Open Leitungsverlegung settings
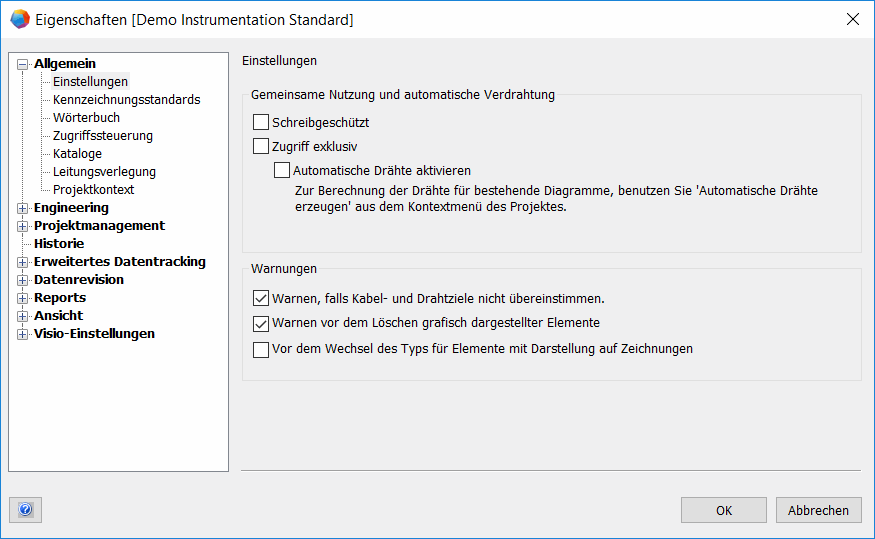Viewport: 875px width, 539px height. point(104,172)
